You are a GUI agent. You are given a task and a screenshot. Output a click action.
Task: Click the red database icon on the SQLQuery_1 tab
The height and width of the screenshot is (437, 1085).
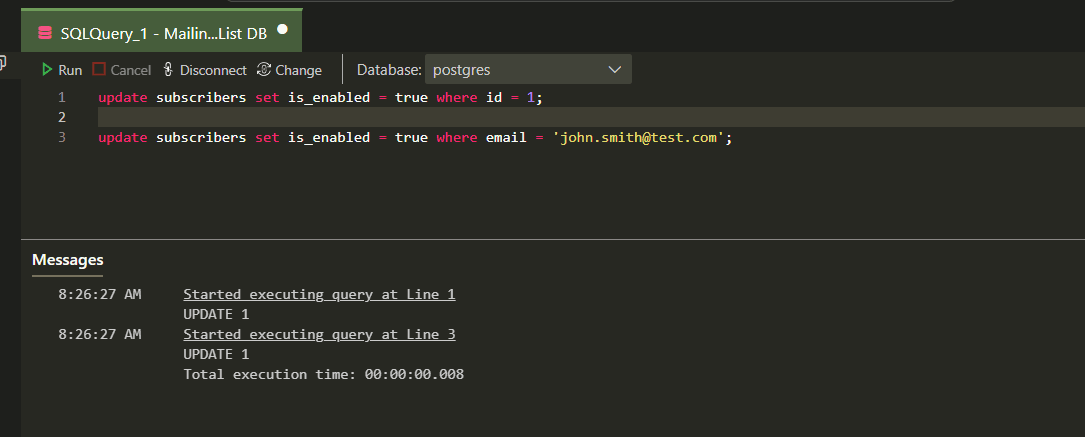click(x=44, y=33)
